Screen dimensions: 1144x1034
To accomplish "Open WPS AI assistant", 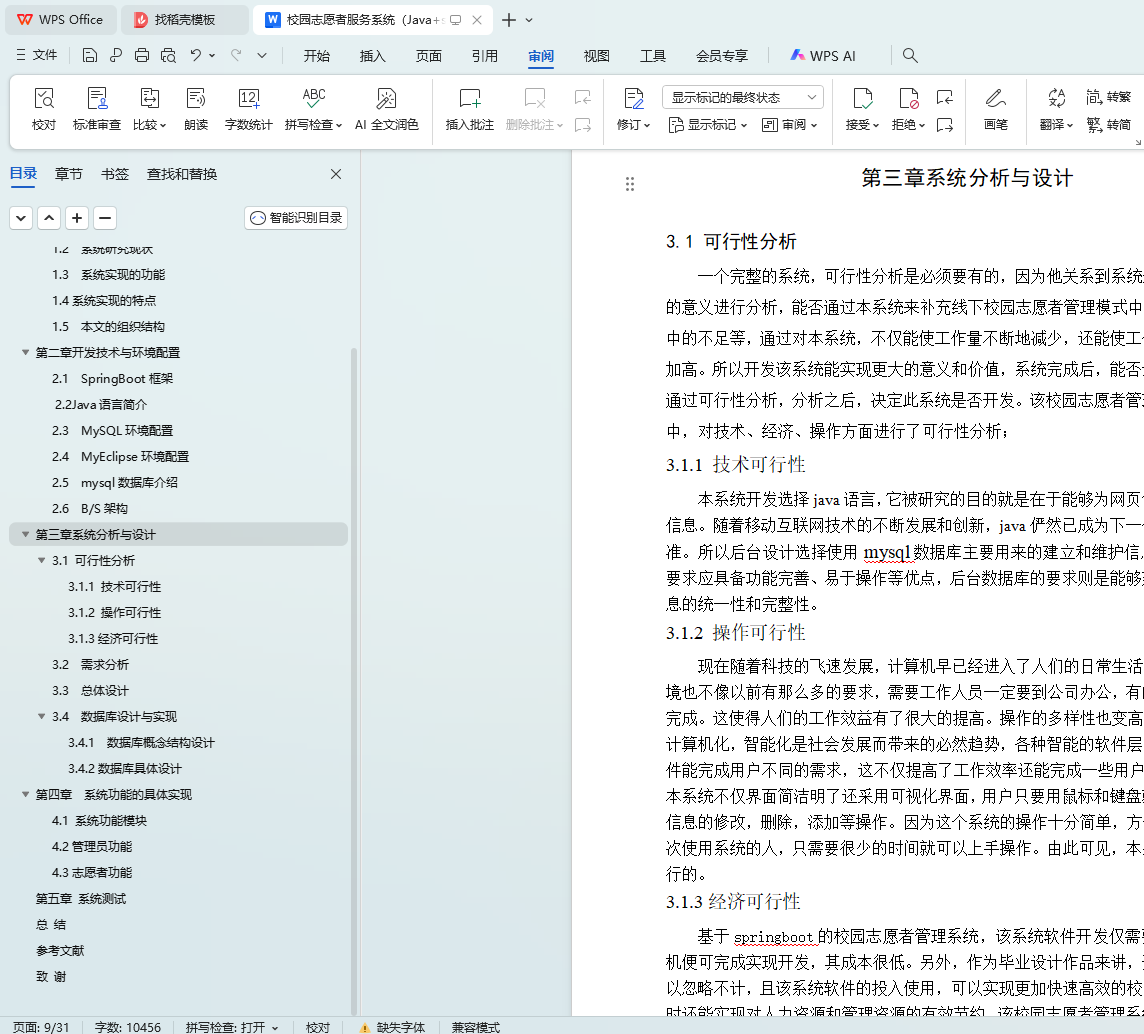I will click(x=823, y=55).
